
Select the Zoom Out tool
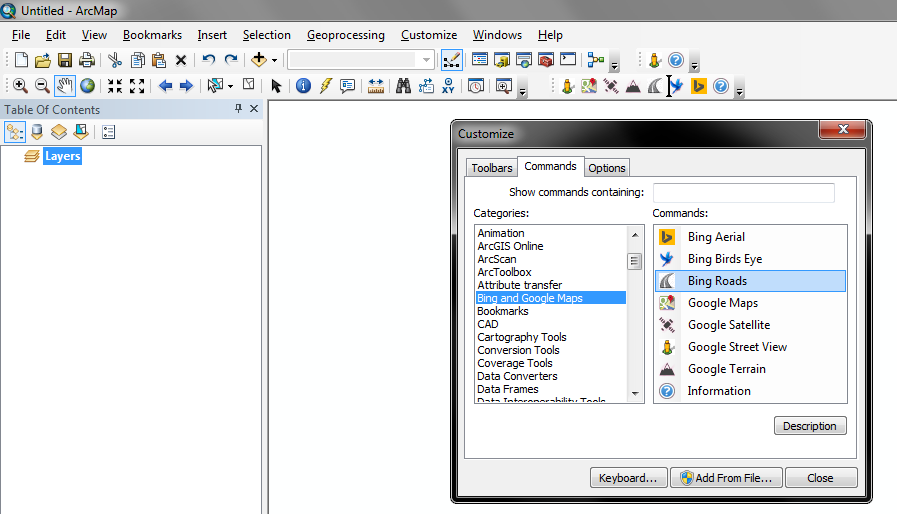(42, 86)
